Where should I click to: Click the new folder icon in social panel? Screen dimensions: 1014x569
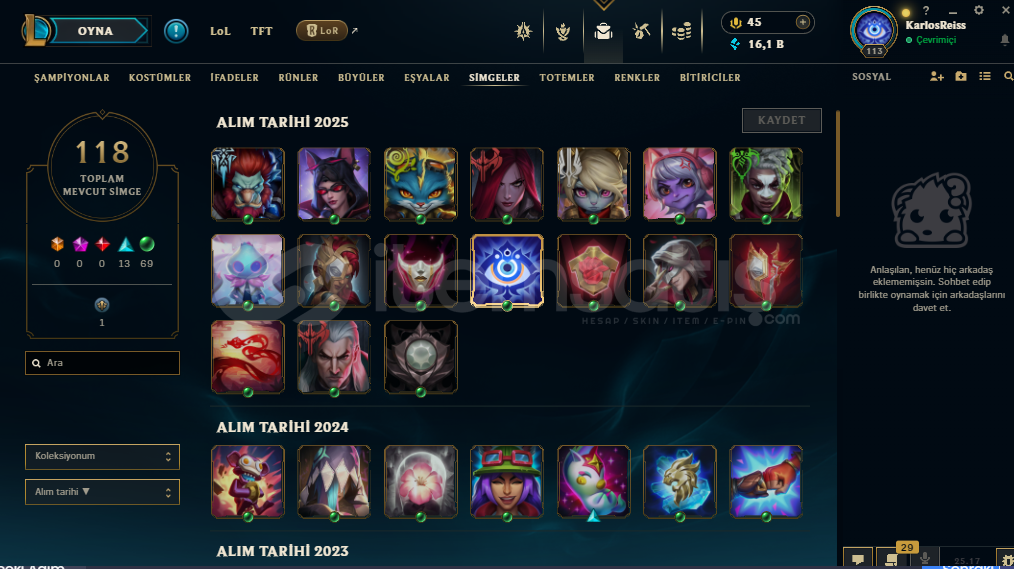coord(961,76)
